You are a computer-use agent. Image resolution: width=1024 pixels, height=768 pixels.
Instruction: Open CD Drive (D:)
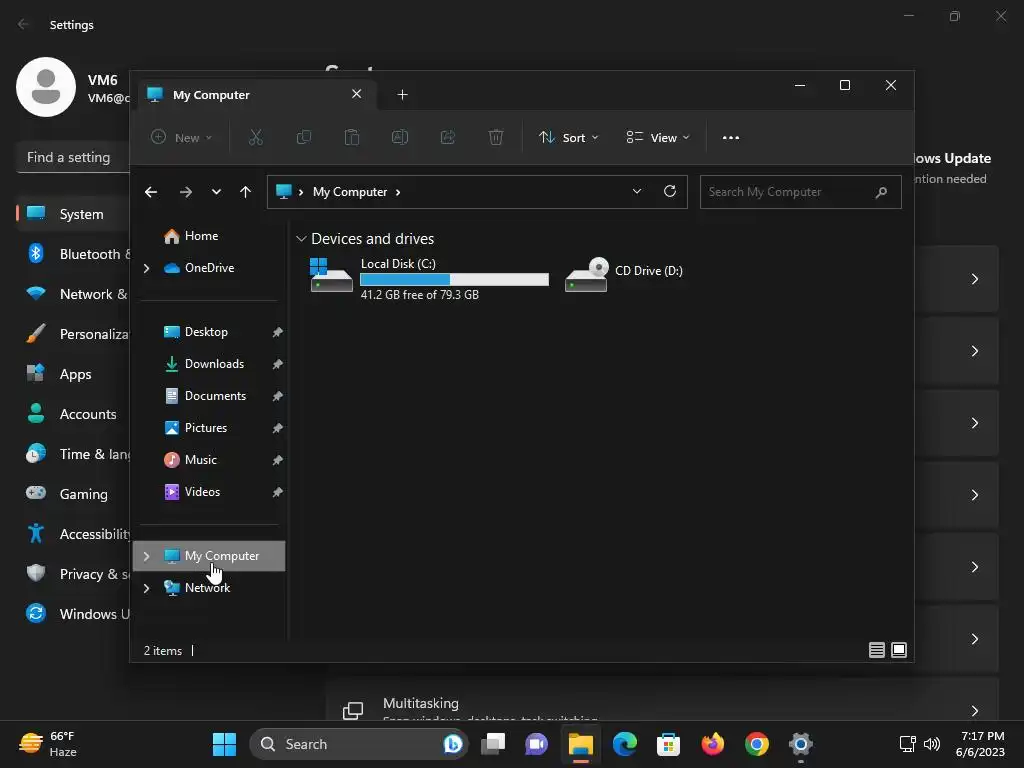click(x=624, y=274)
